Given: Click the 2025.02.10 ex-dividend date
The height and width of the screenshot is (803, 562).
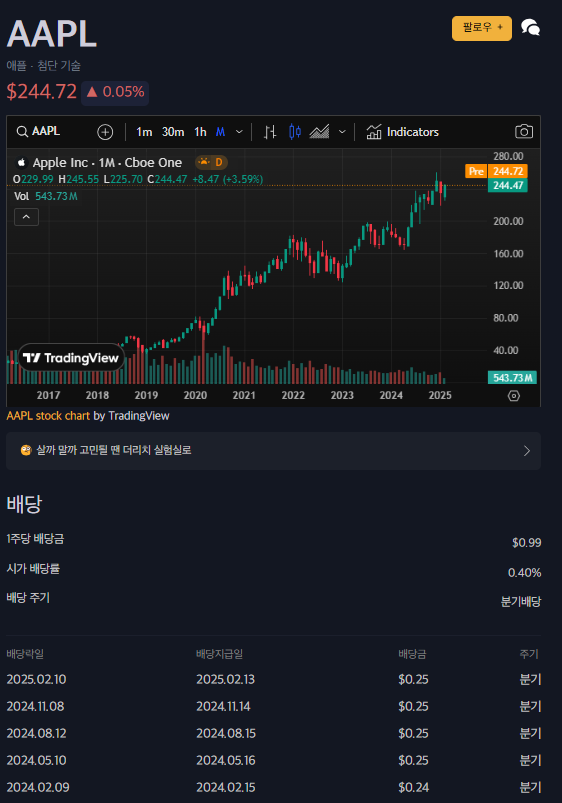Looking at the screenshot, I should pyautogui.click(x=36, y=680).
